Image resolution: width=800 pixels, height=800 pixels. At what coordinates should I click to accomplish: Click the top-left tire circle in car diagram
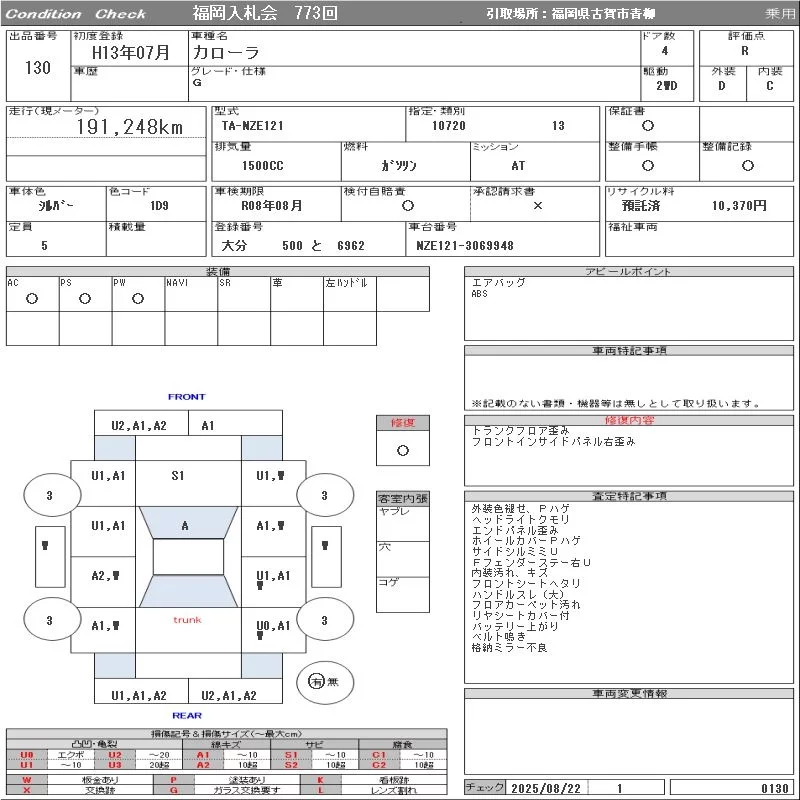(49, 495)
